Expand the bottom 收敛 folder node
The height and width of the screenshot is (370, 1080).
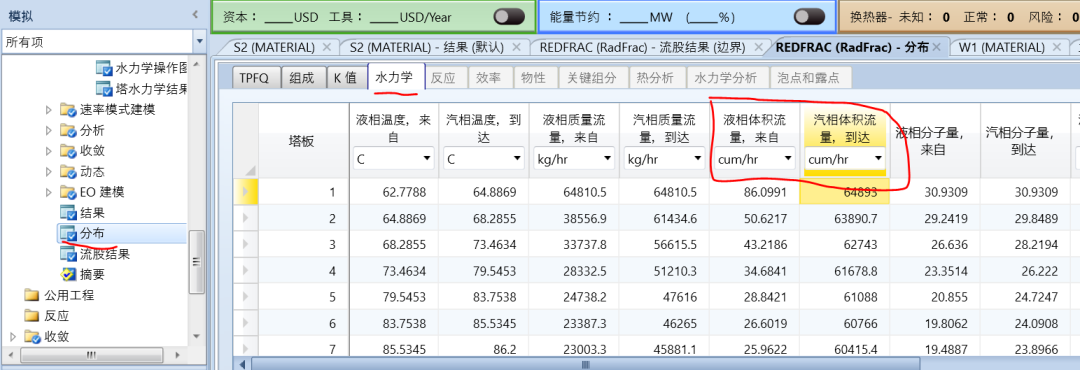[13, 337]
